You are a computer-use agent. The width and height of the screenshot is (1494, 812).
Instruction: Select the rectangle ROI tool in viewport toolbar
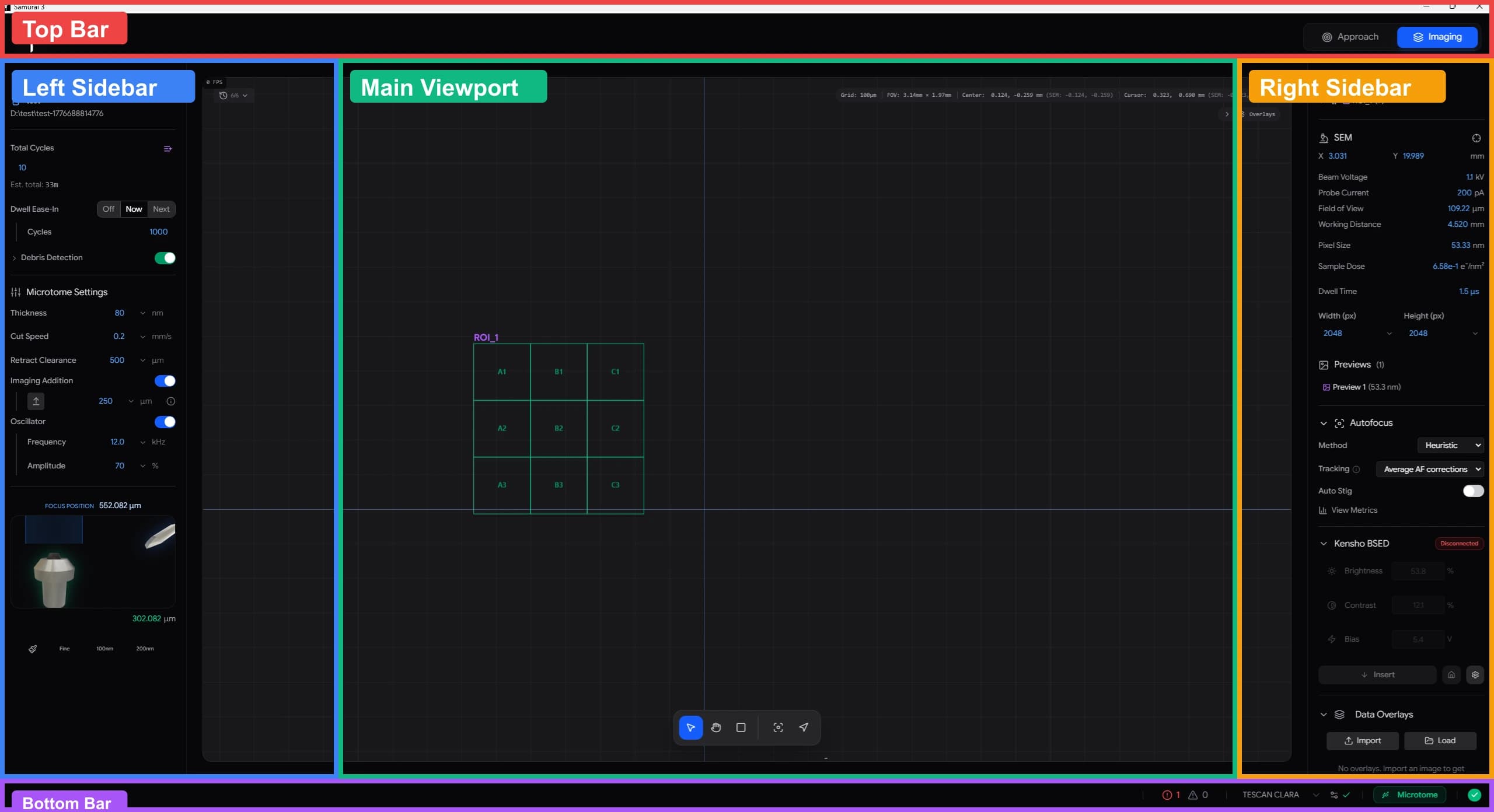coord(740,727)
